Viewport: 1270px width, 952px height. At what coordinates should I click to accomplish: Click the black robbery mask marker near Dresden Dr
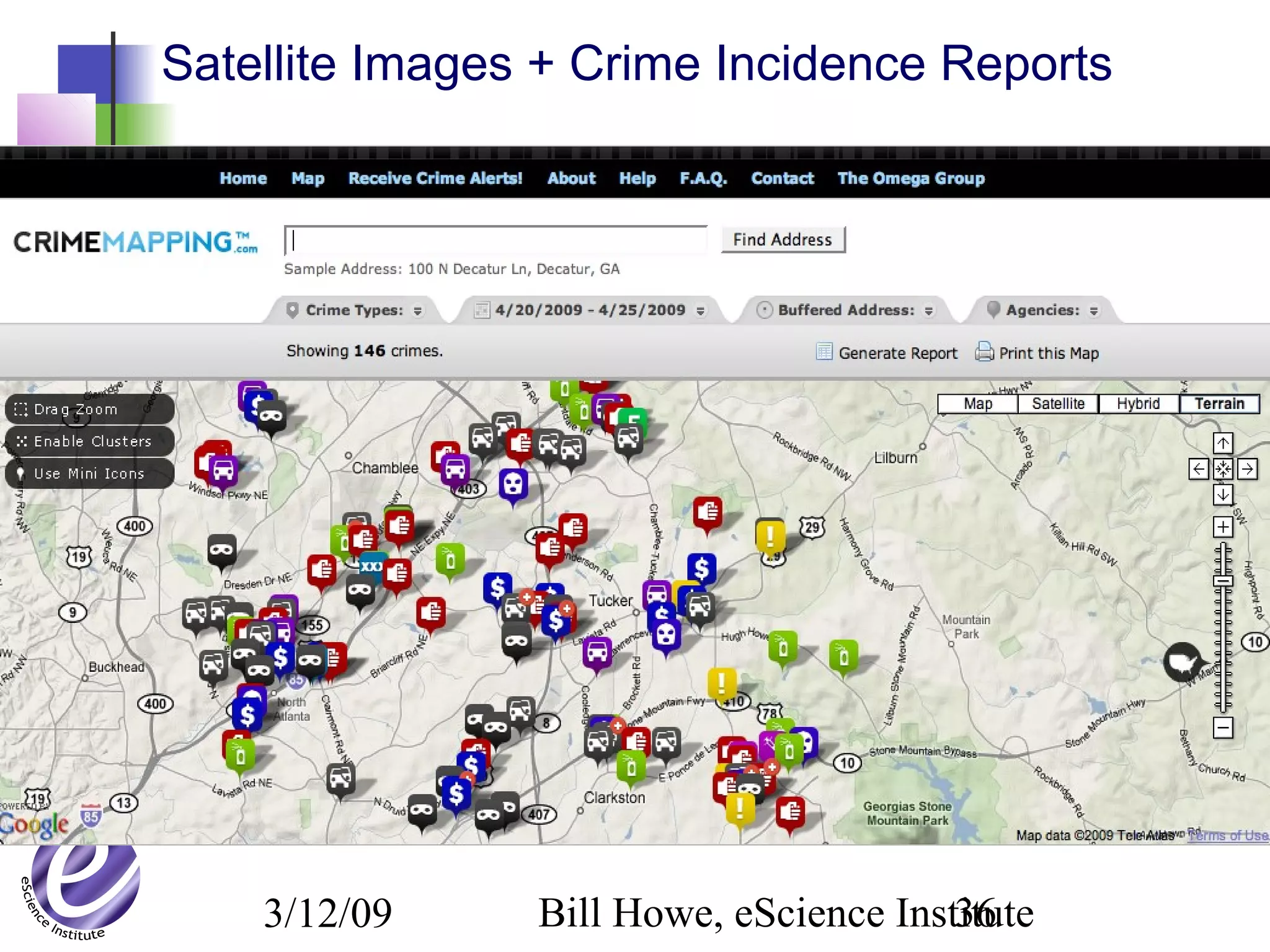pos(221,550)
